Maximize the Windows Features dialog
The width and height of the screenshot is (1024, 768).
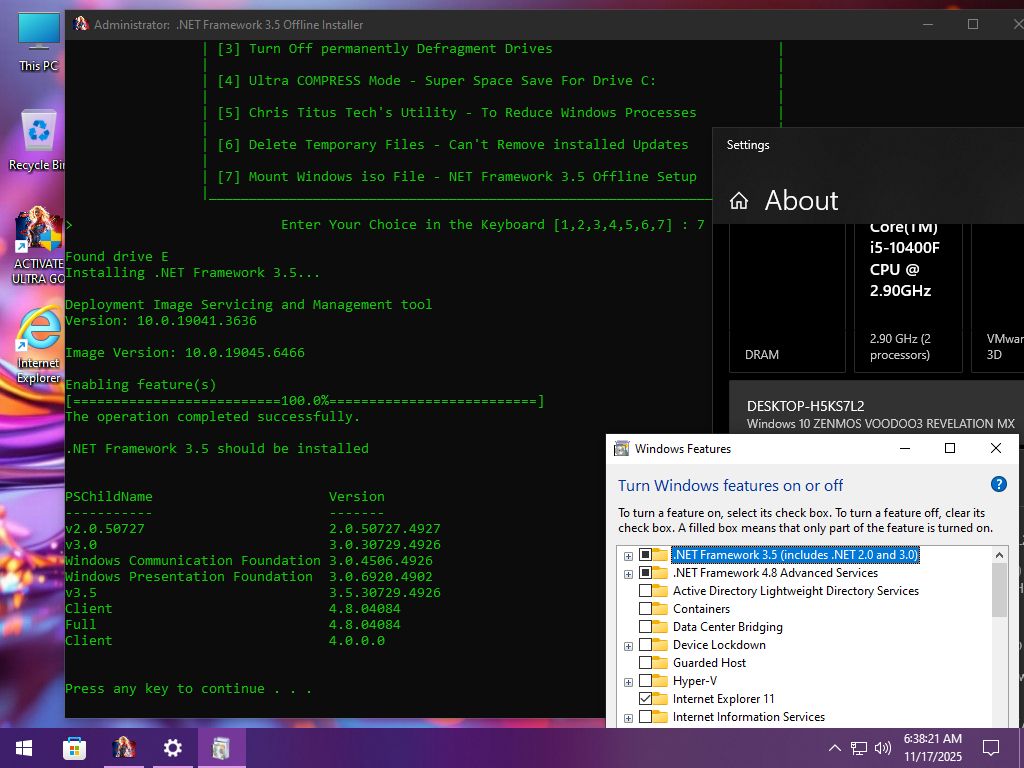(950, 448)
